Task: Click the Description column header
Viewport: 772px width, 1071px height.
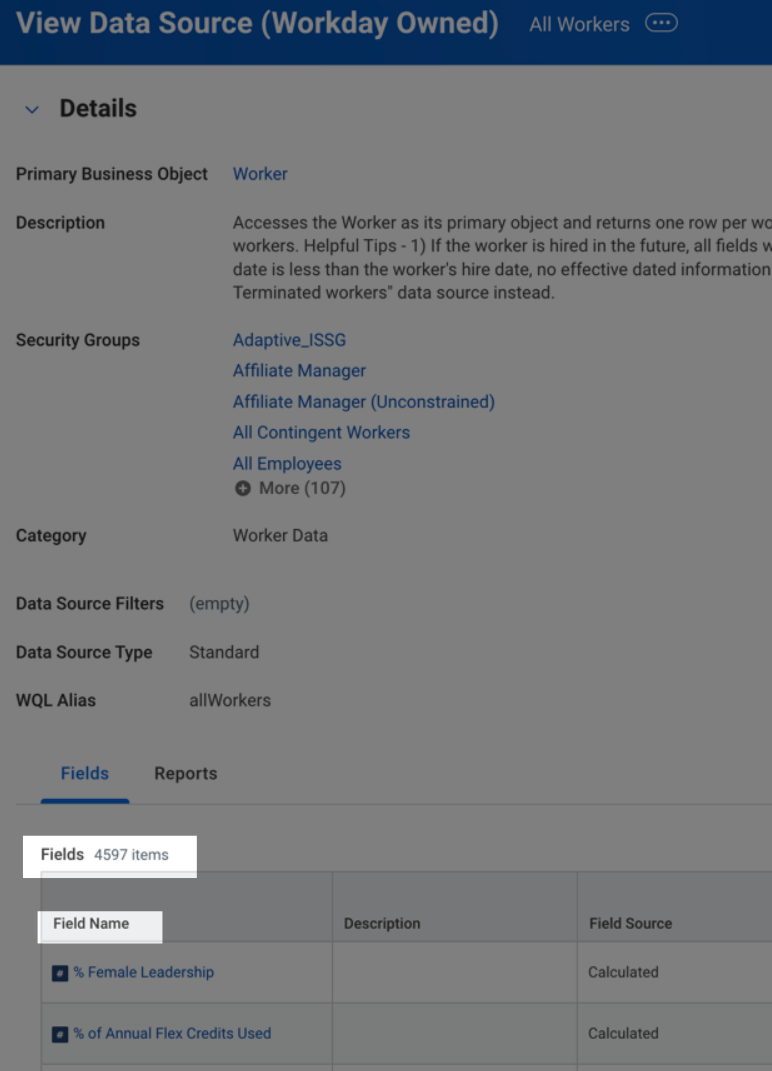Action: point(382,924)
